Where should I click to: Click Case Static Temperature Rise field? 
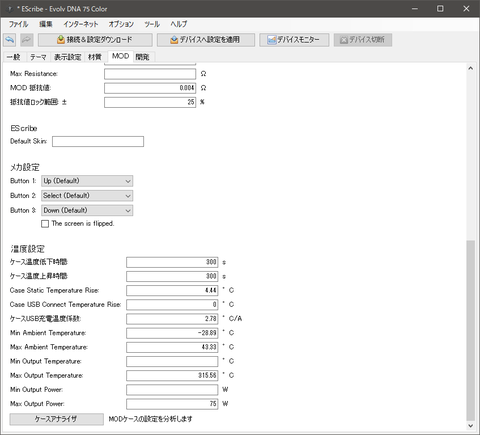coord(172,290)
